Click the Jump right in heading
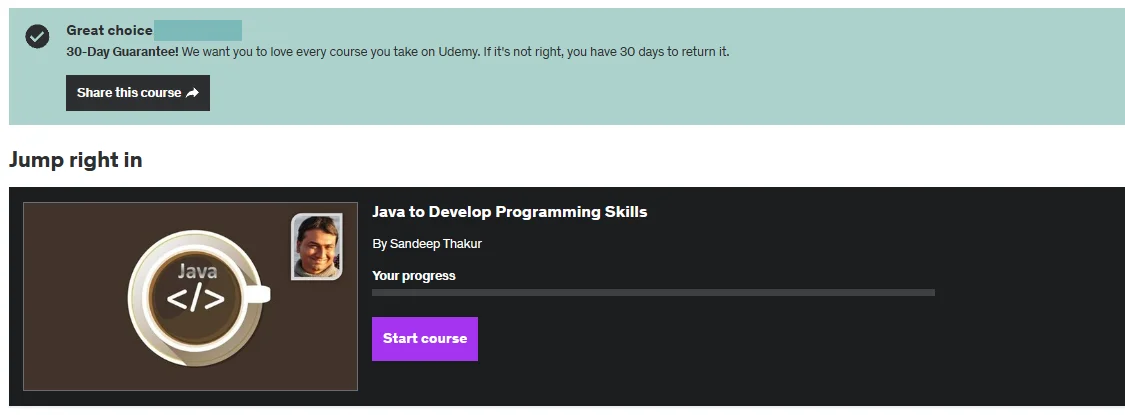The image size is (1125, 415). [x=75, y=159]
